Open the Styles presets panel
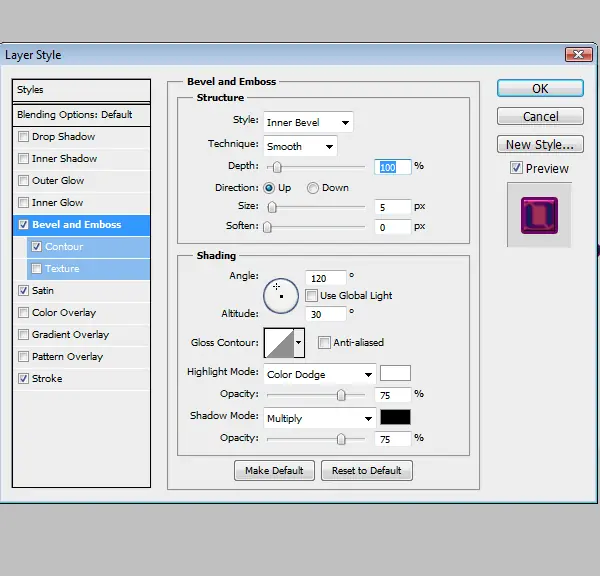 81,90
